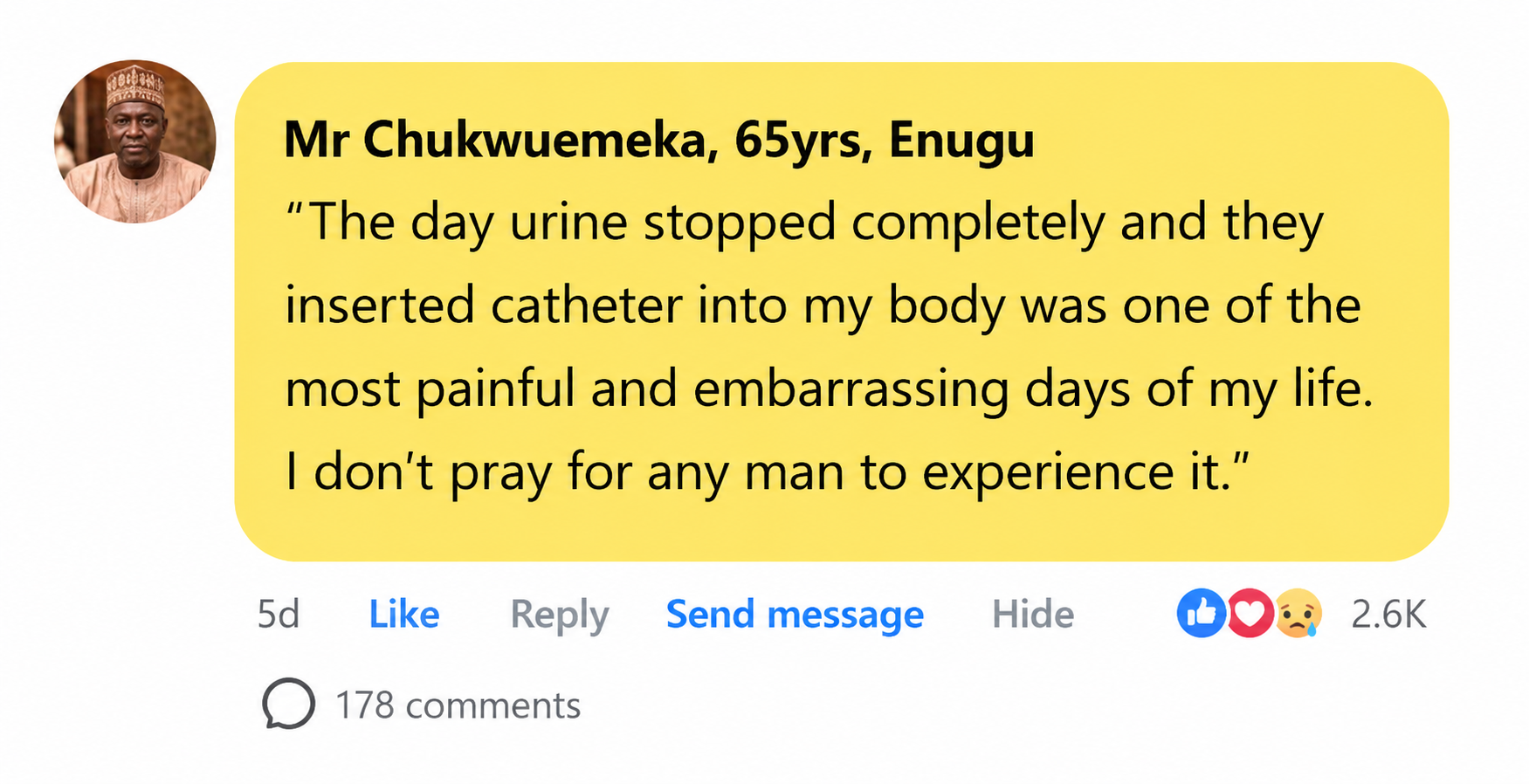This screenshot has width=1529, height=784.
Task: Click the word Enugu in the heading
Action: point(961,141)
